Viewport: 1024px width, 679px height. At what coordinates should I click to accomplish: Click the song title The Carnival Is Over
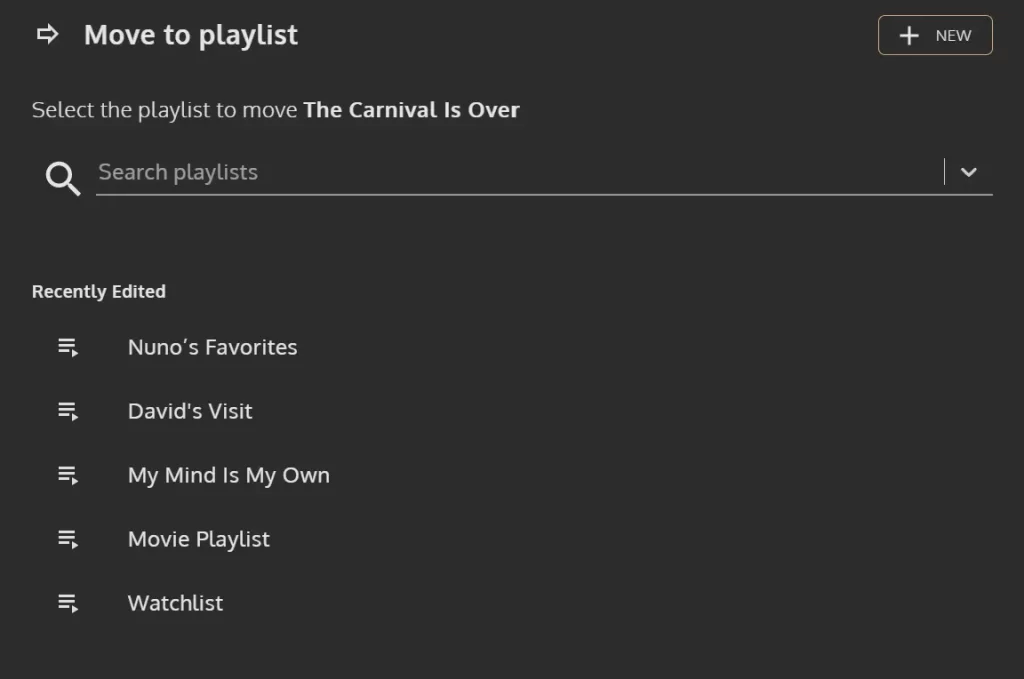coord(411,110)
